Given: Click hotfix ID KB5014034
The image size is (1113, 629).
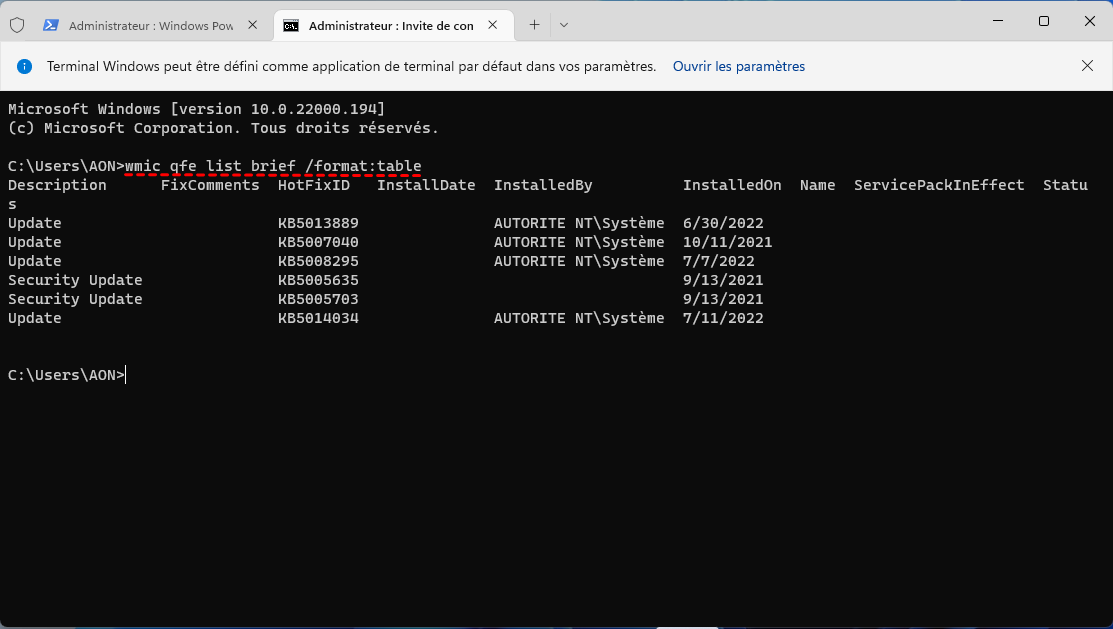Looking at the screenshot, I should [x=318, y=318].
